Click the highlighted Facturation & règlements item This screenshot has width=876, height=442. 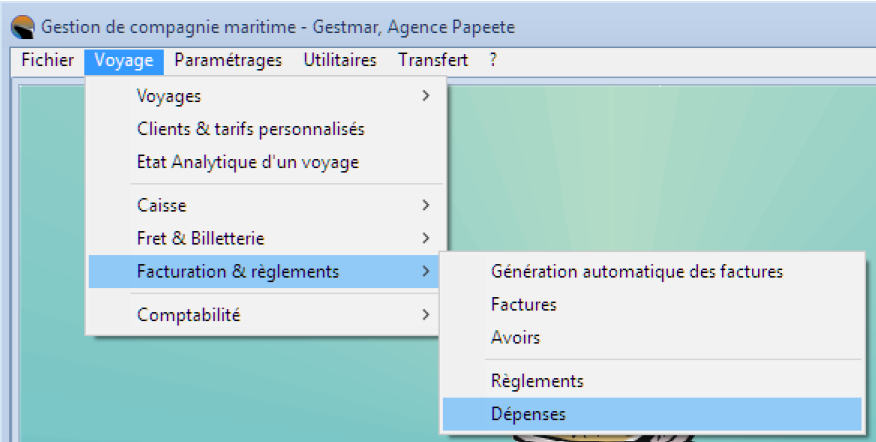(238, 271)
